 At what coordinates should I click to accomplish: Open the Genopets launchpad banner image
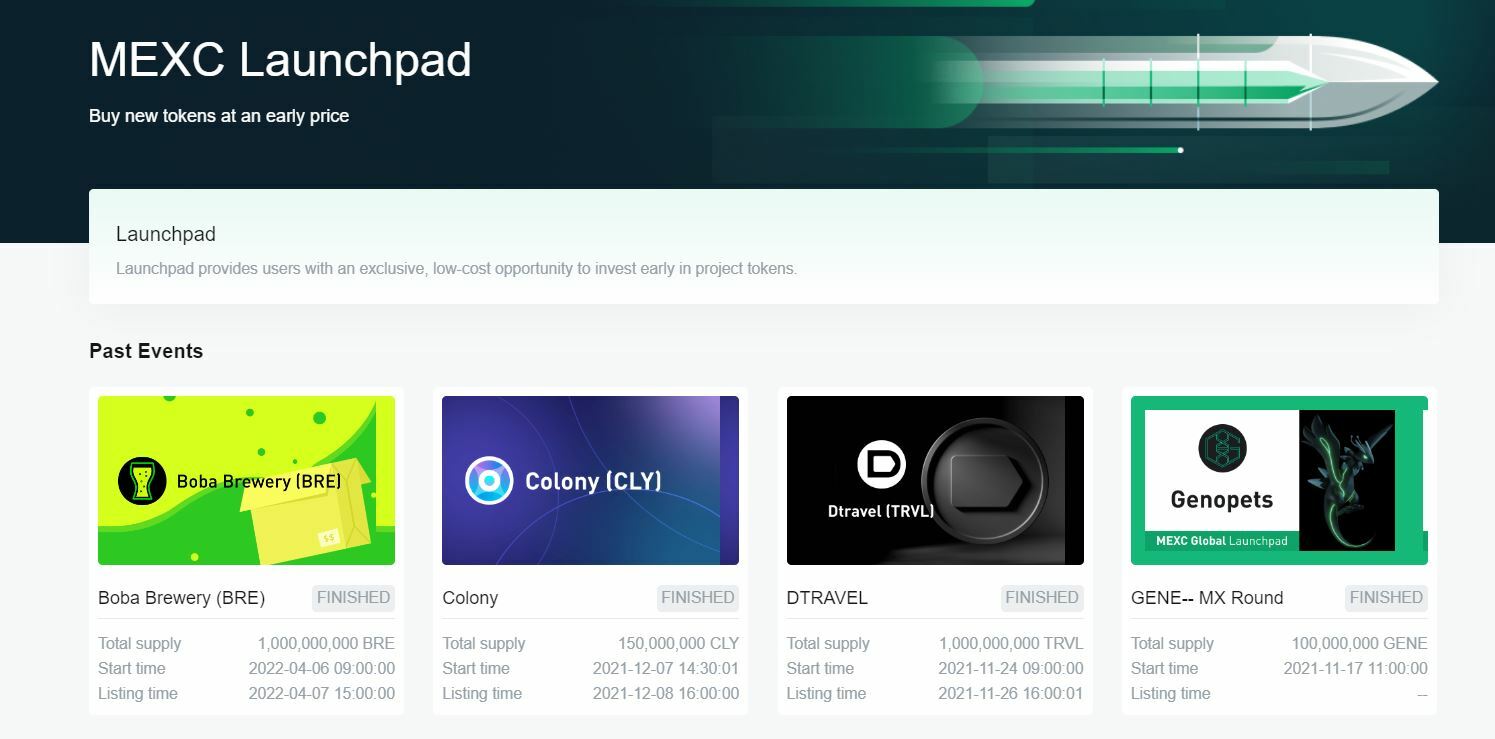click(x=1279, y=480)
